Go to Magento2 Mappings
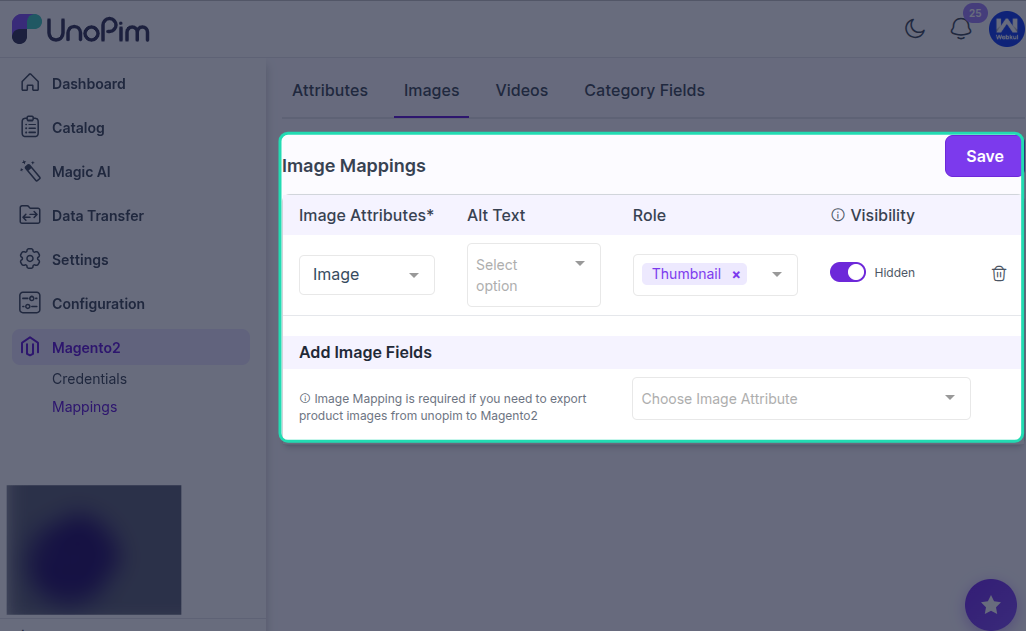Viewport: 1026px width, 631px height. (84, 406)
